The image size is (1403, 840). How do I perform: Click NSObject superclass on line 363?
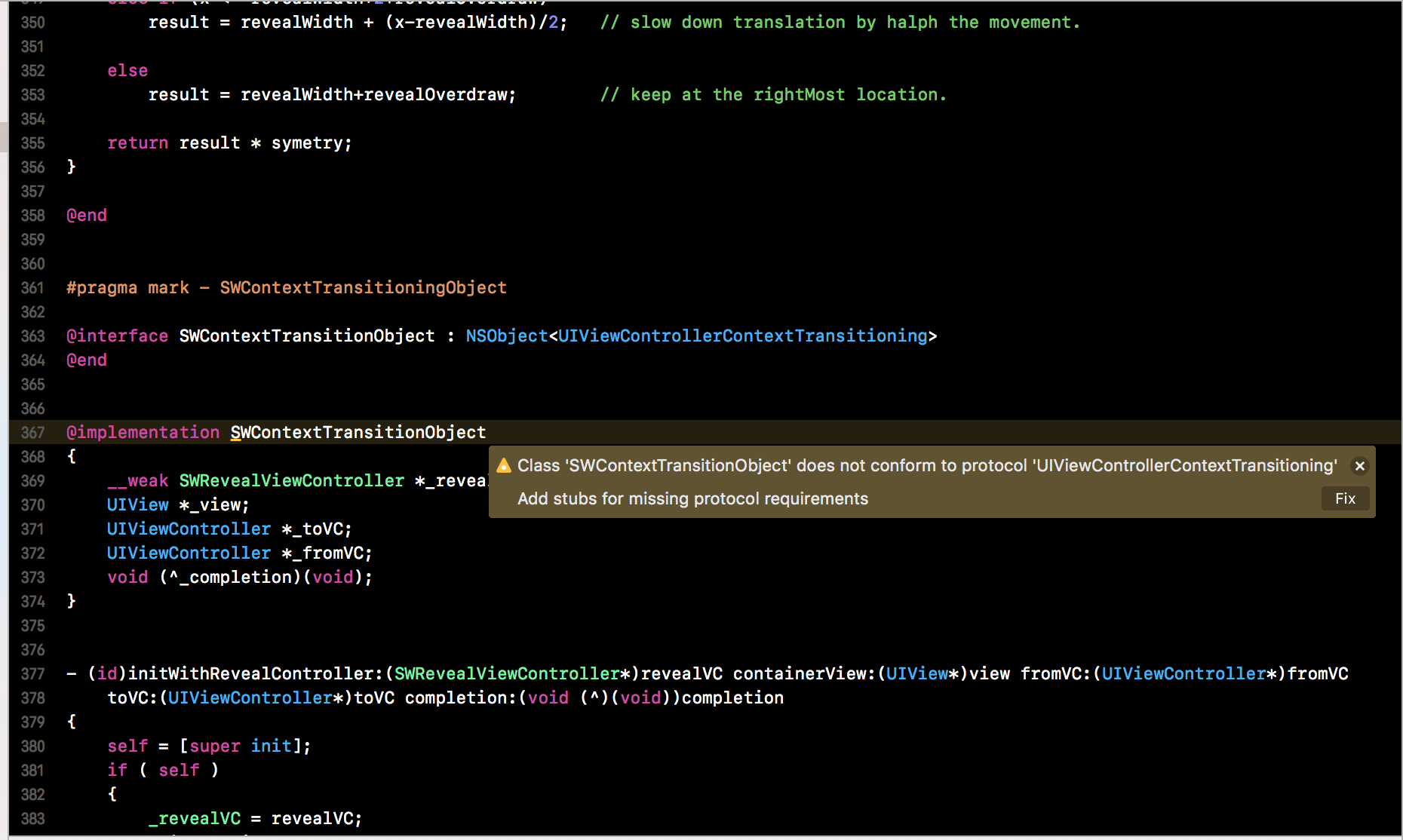pos(507,336)
